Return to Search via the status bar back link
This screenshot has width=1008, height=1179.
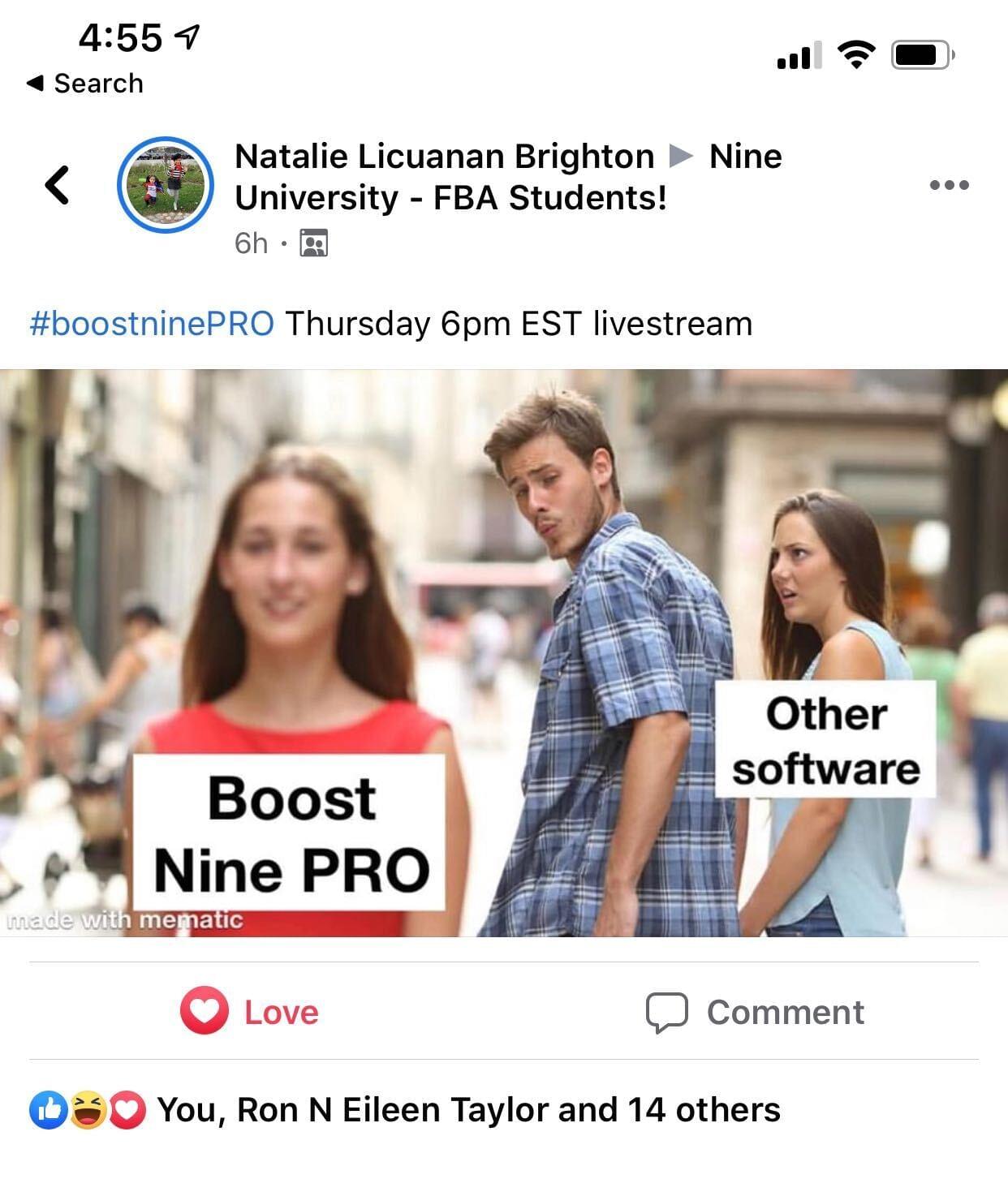tap(84, 83)
